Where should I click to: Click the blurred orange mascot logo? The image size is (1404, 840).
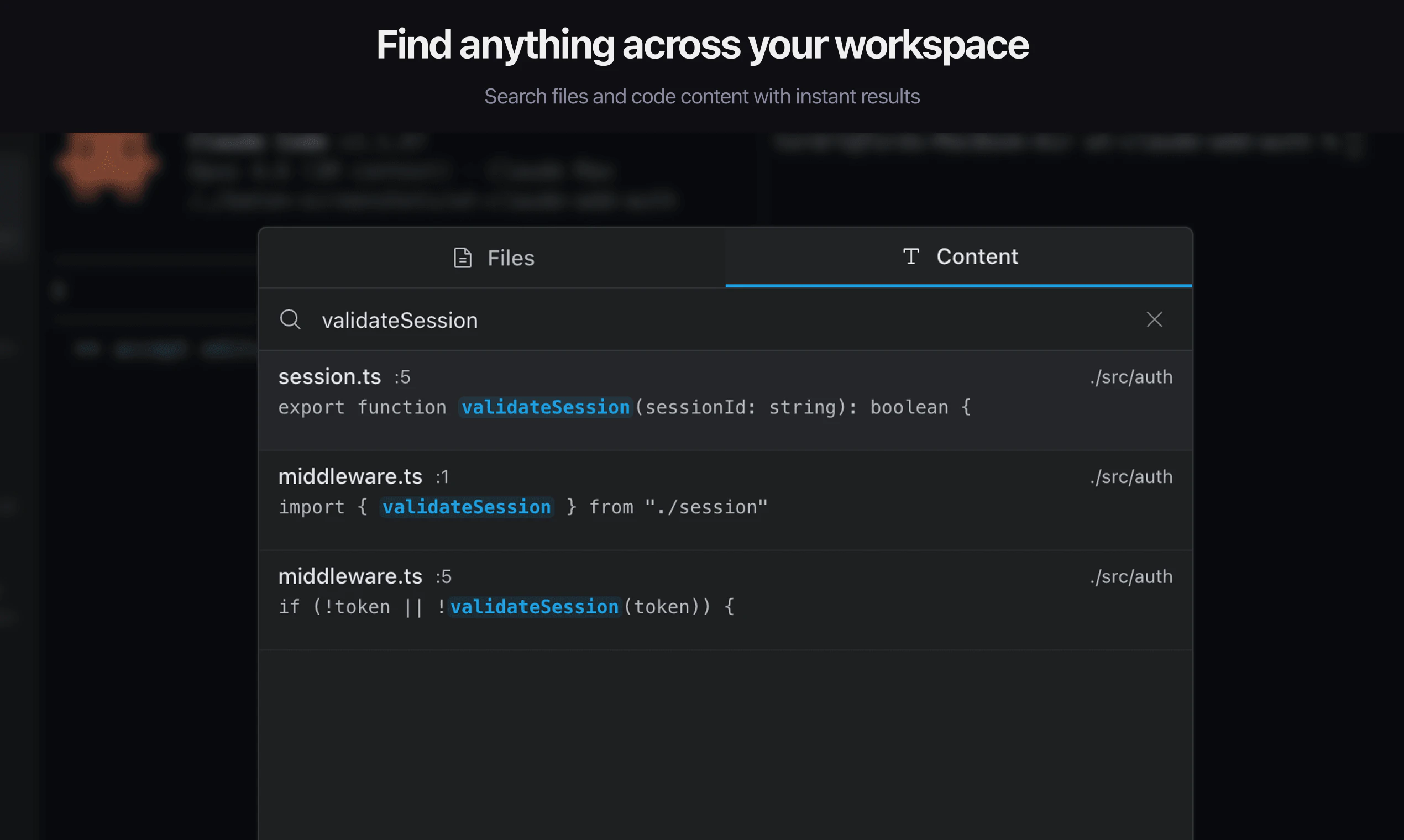[x=107, y=165]
